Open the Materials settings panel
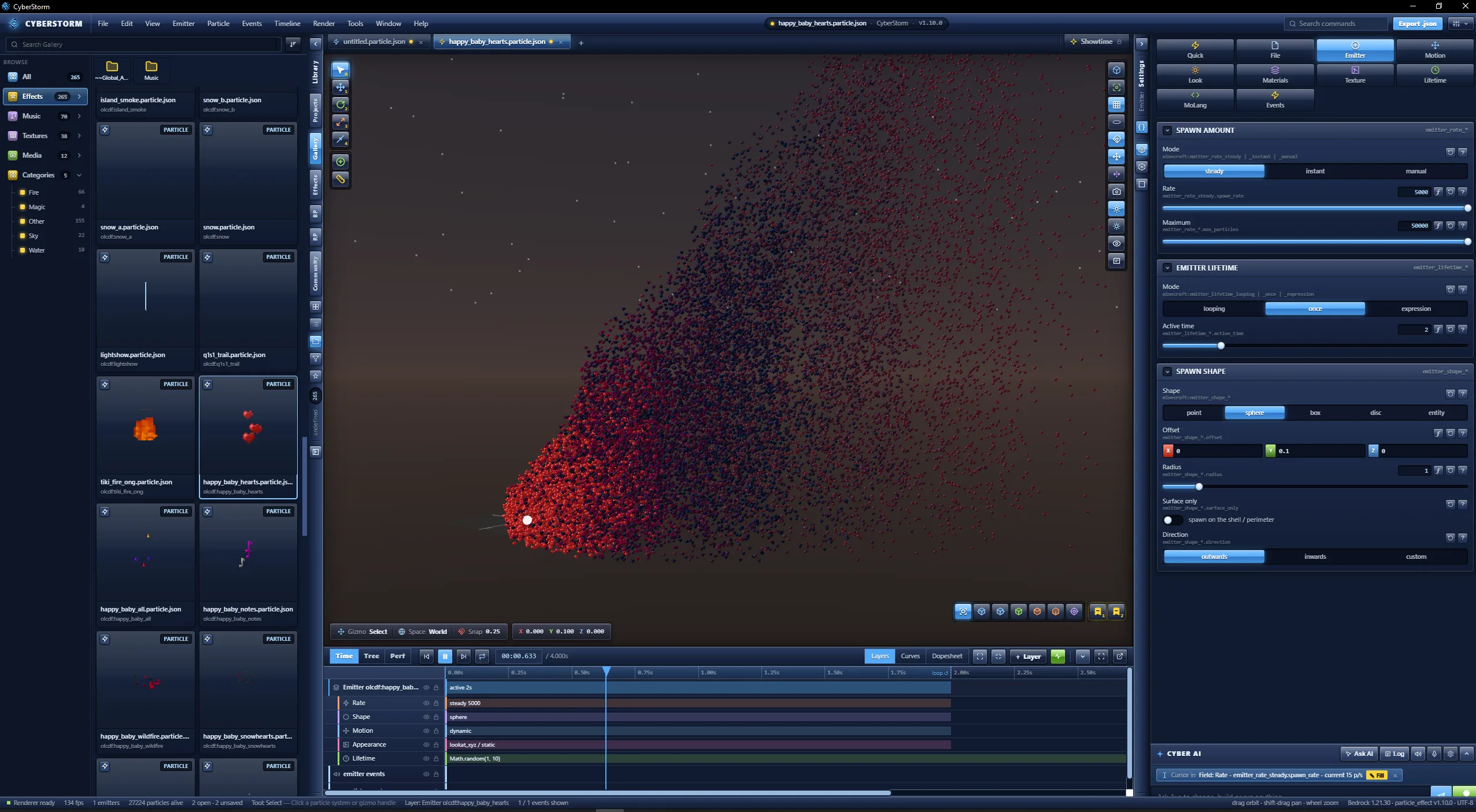Image resolution: width=1476 pixels, height=812 pixels. [x=1275, y=75]
